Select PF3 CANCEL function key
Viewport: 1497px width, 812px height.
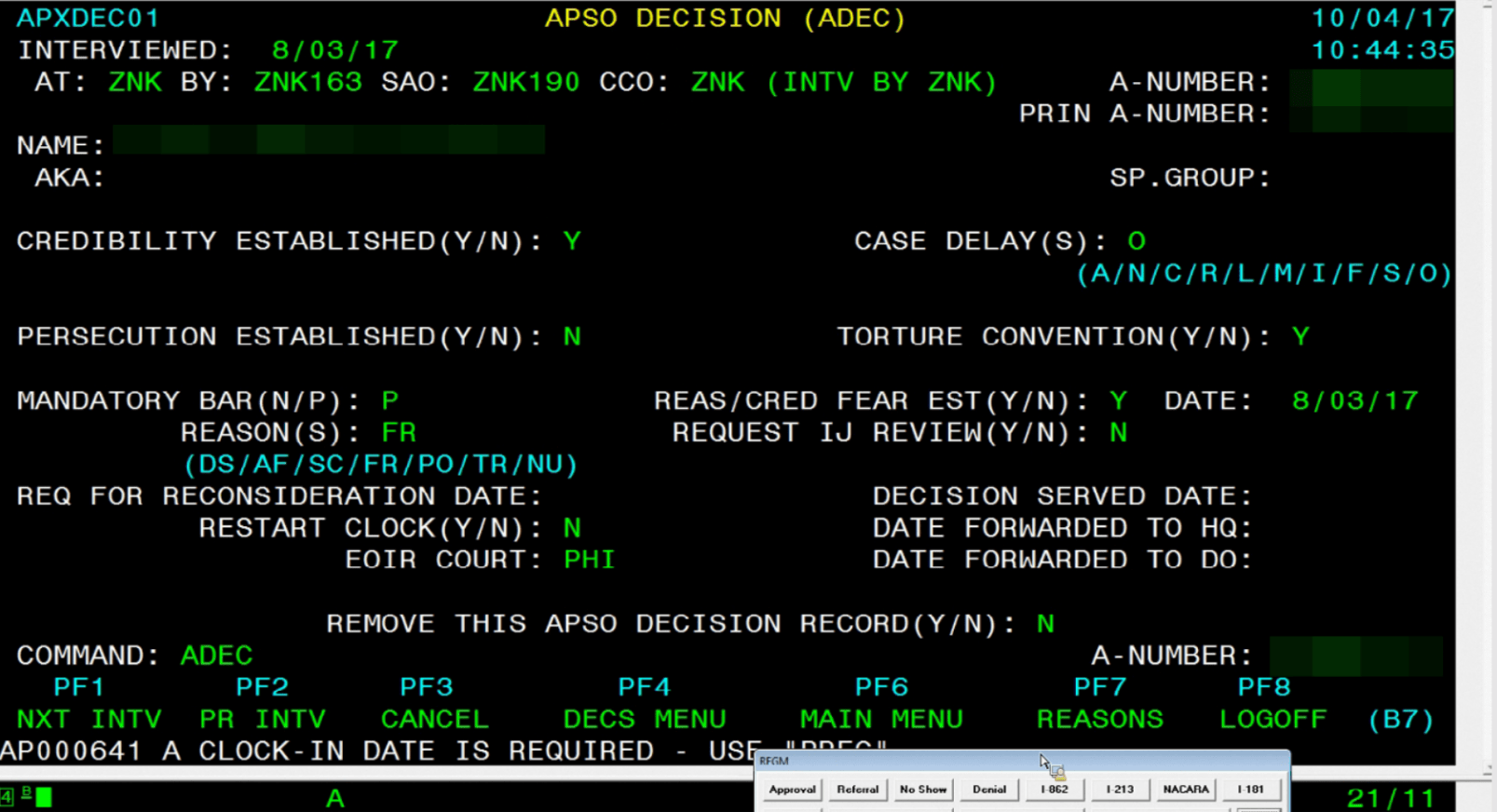[434, 703]
